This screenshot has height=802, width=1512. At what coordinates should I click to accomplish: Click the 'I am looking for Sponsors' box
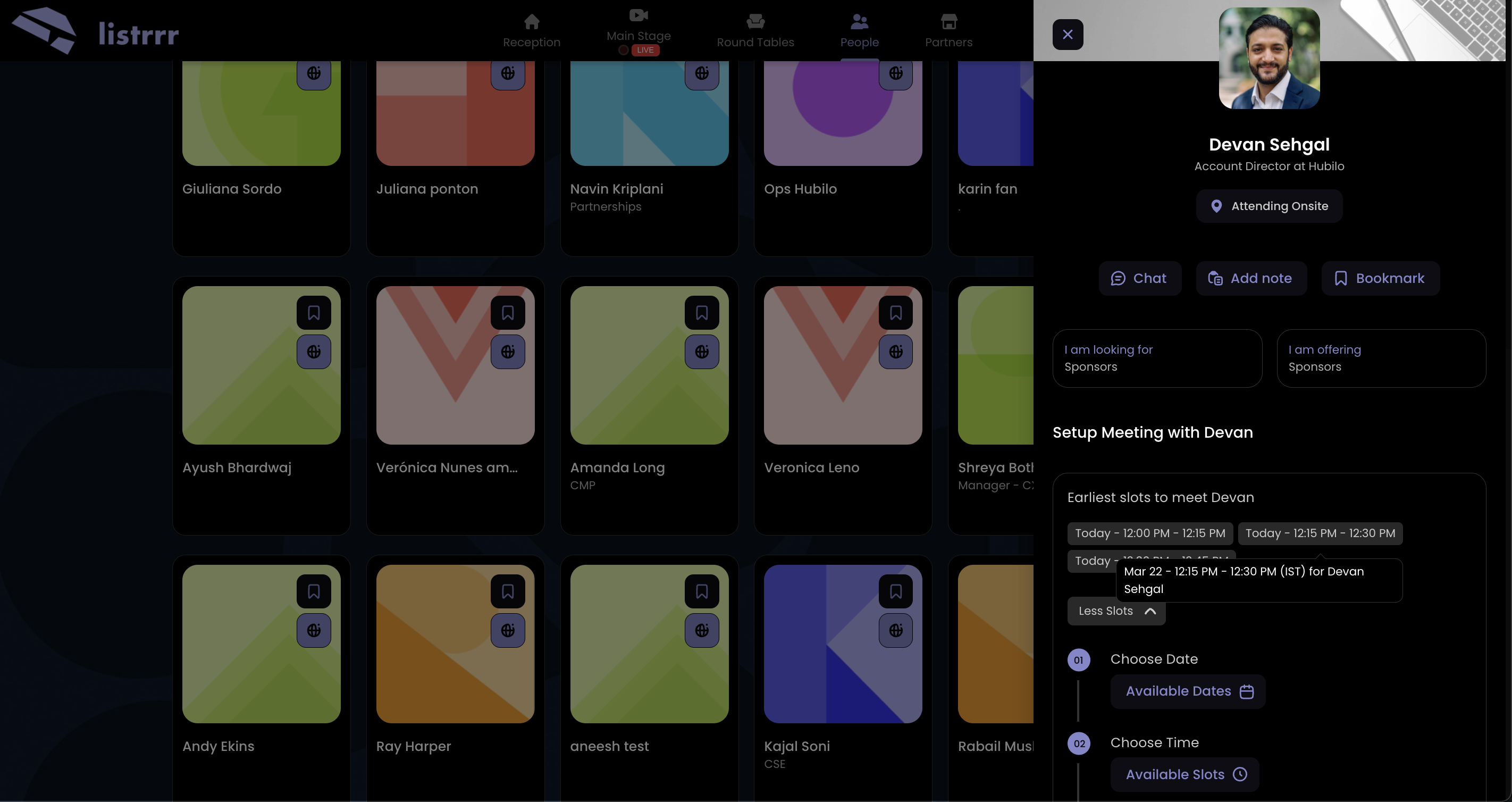click(x=1157, y=358)
